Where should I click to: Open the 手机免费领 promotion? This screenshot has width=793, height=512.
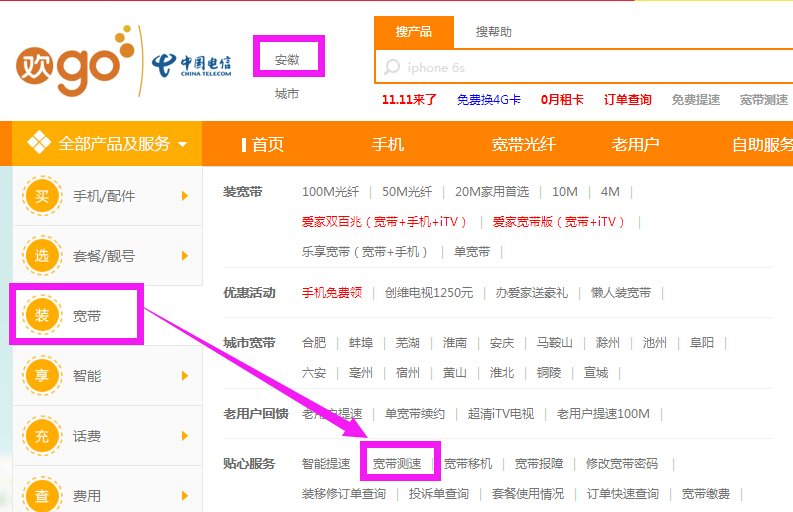point(332,292)
